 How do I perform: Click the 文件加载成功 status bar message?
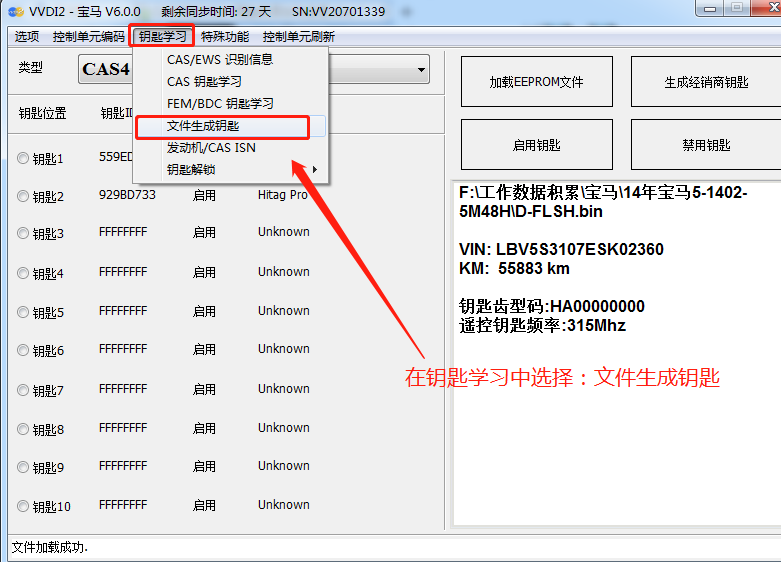point(50,548)
